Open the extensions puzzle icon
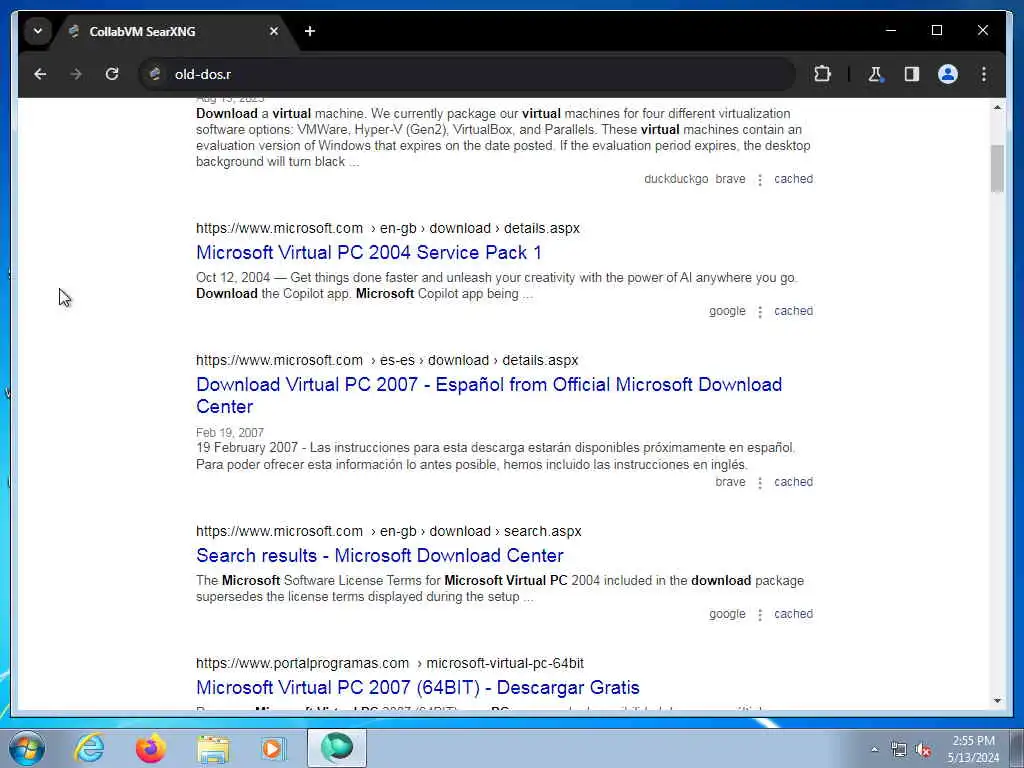Screen dimensions: 1024x768 click(822, 74)
